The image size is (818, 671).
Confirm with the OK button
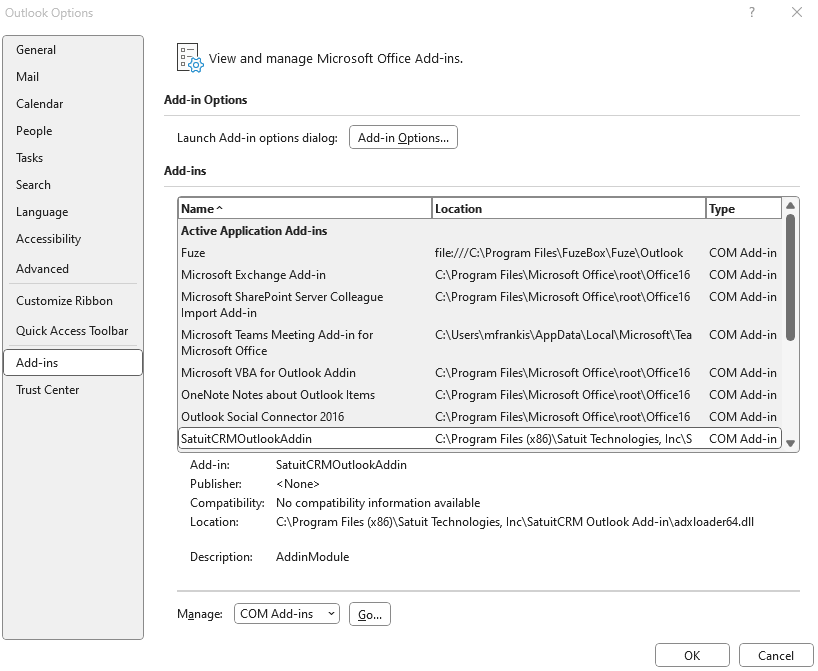coord(692,656)
